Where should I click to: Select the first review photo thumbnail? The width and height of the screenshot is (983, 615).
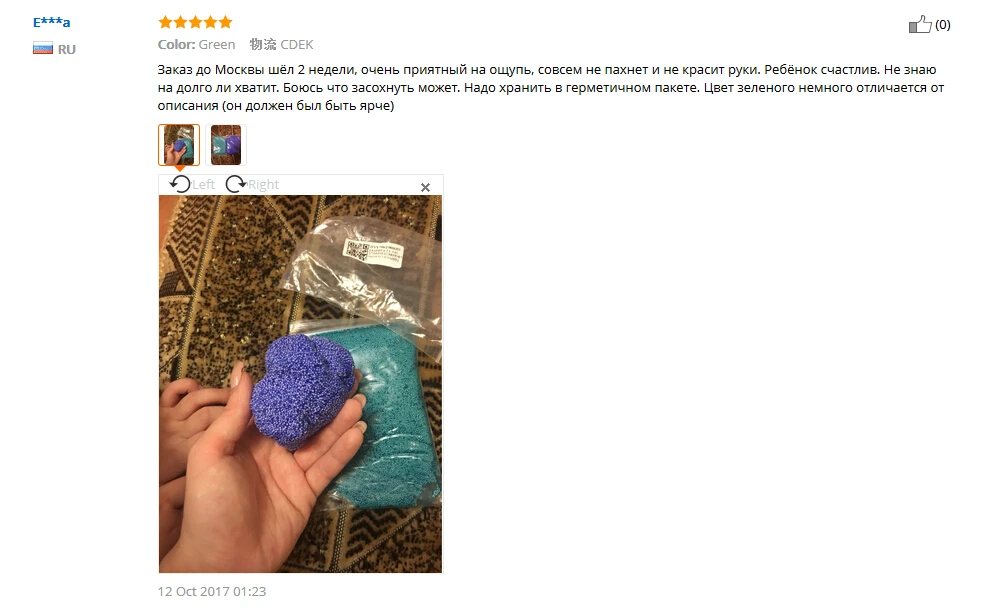pyautogui.click(x=179, y=145)
